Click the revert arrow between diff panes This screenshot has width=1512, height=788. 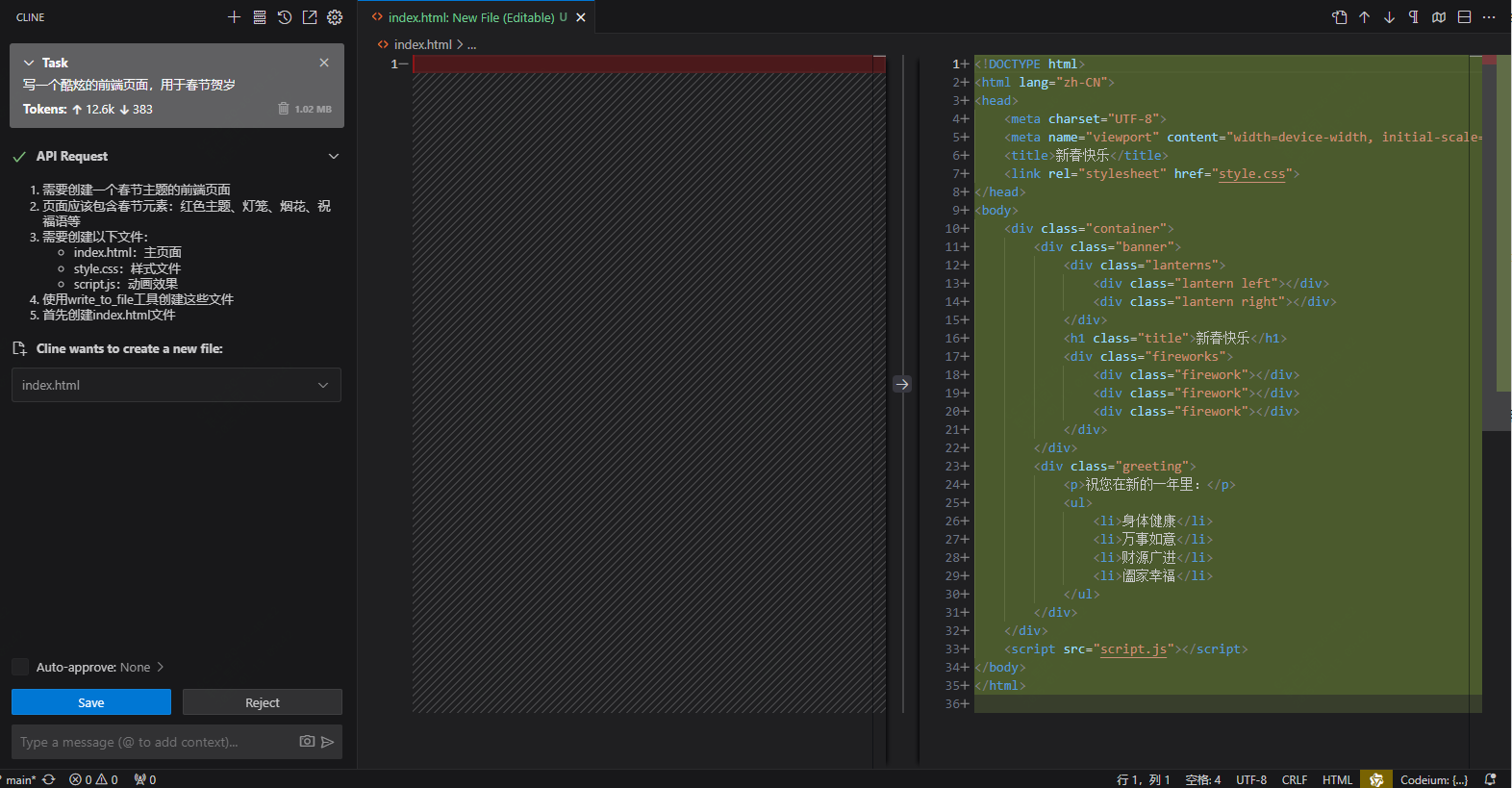pos(902,384)
